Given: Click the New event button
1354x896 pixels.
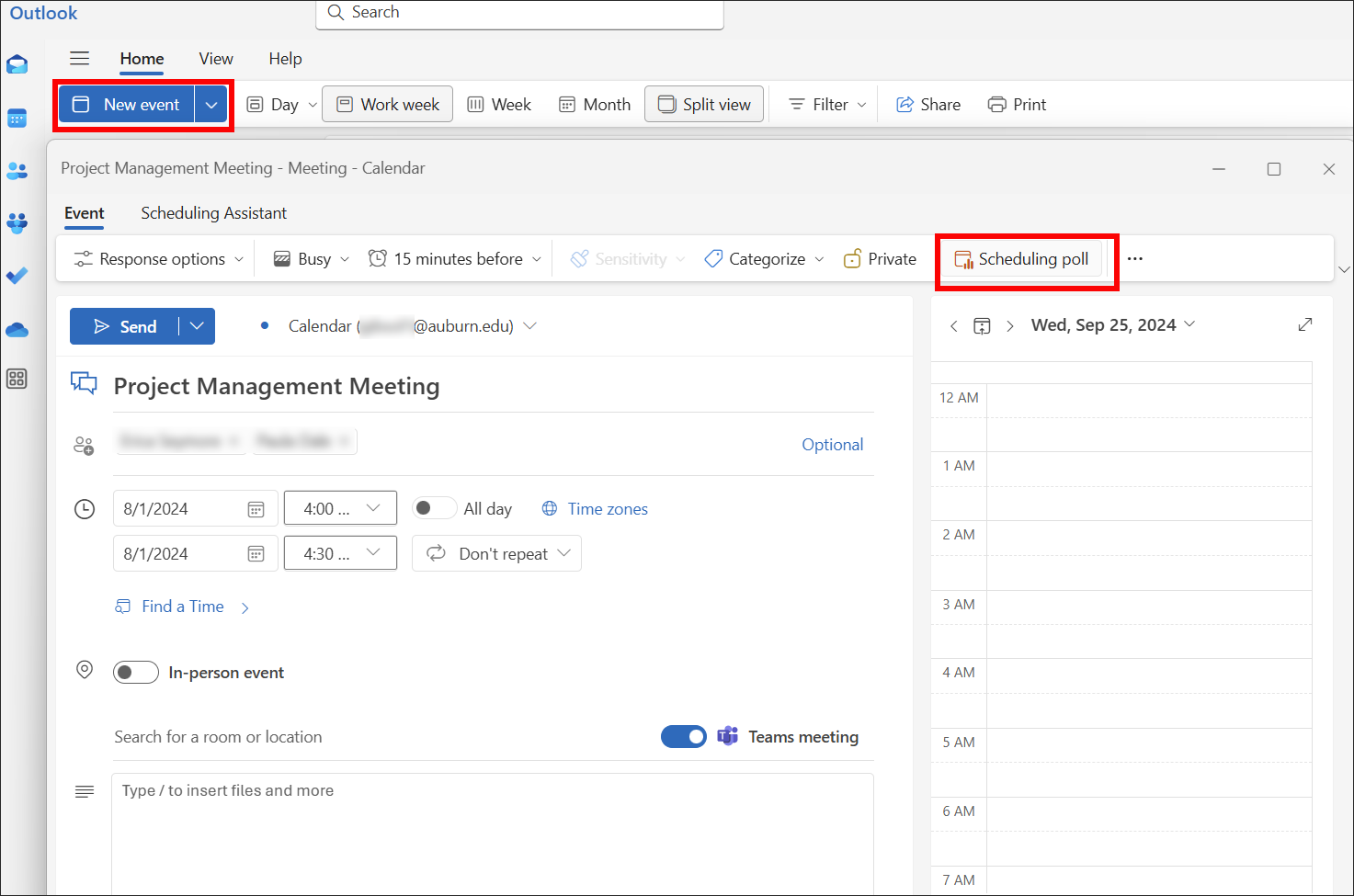Looking at the screenshot, I should click(127, 105).
